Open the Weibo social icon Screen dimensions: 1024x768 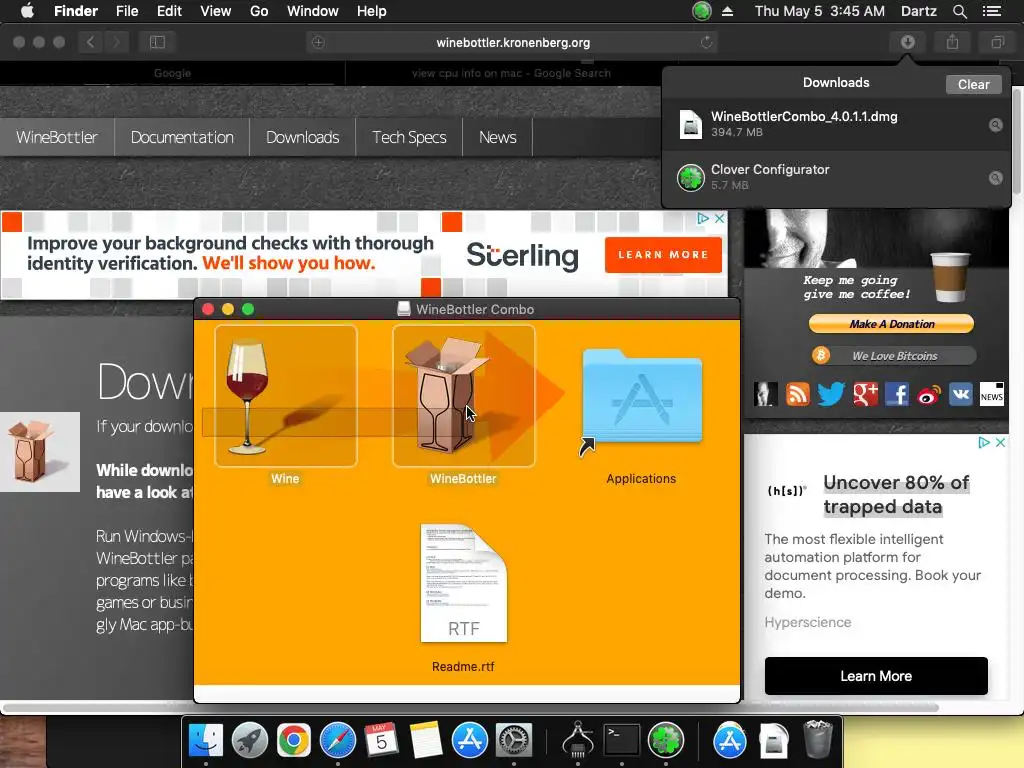pyautogui.click(x=929, y=394)
